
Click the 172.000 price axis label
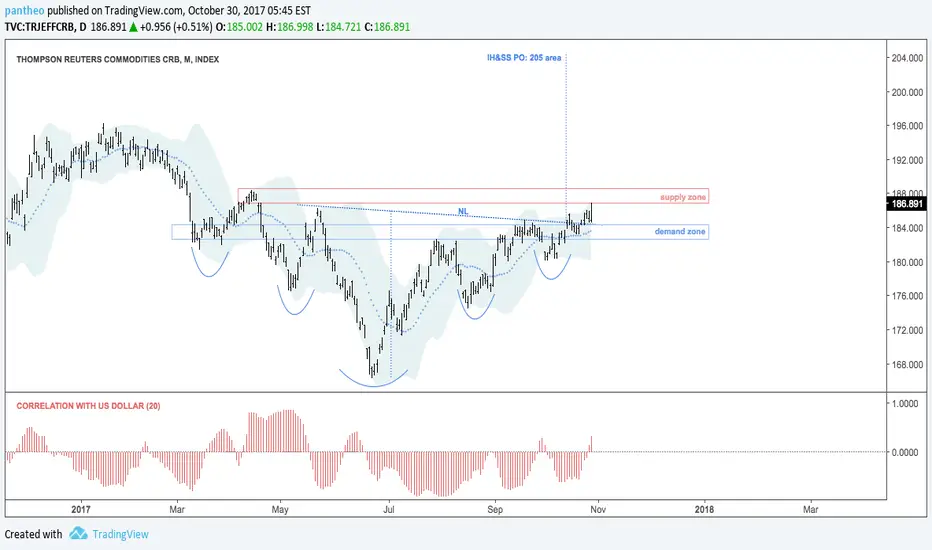[907, 330]
